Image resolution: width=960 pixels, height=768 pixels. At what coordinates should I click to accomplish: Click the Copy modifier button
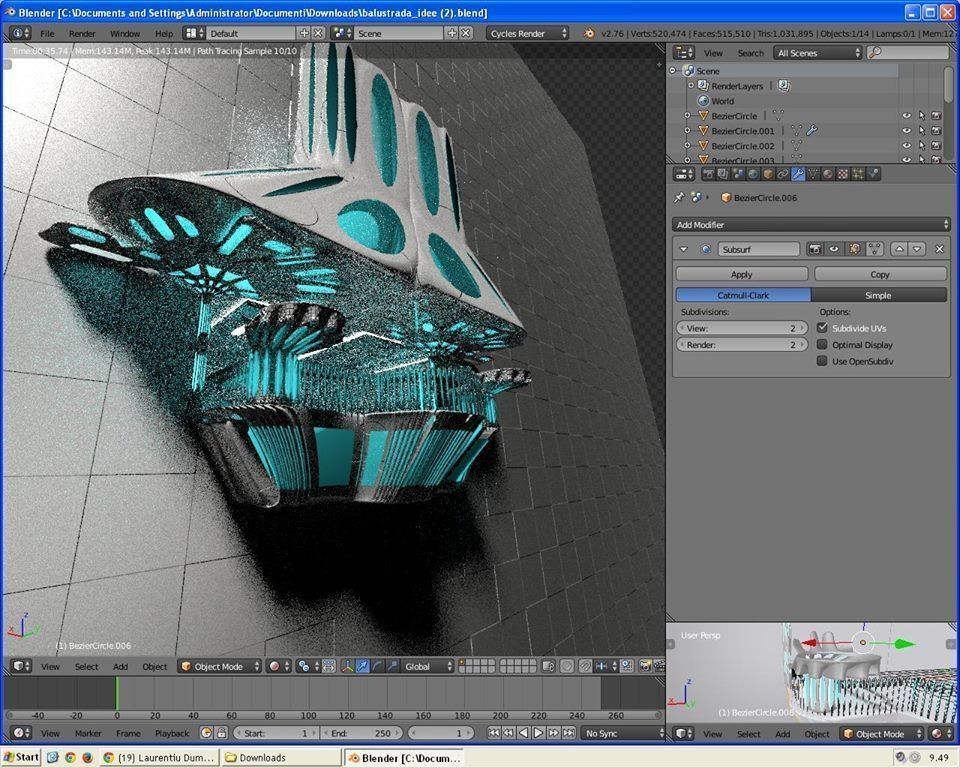(x=880, y=274)
